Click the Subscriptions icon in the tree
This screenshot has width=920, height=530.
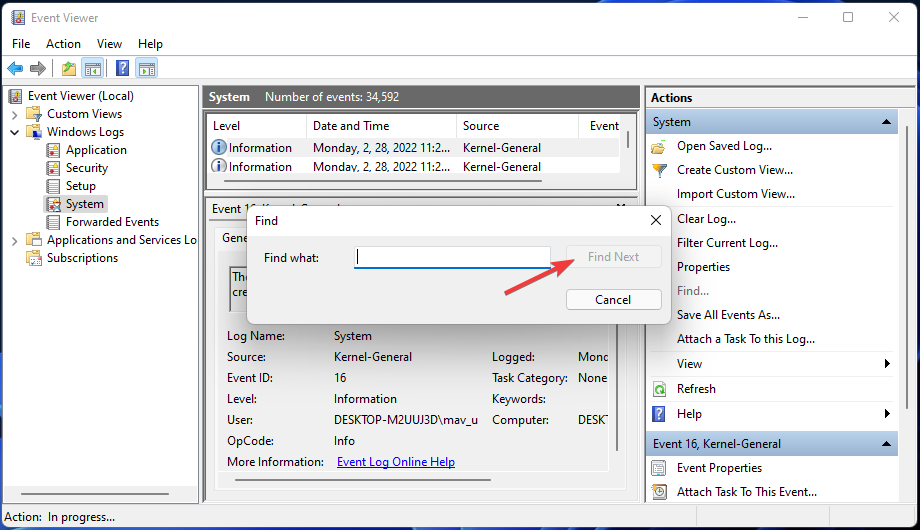(x=34, y=258)
